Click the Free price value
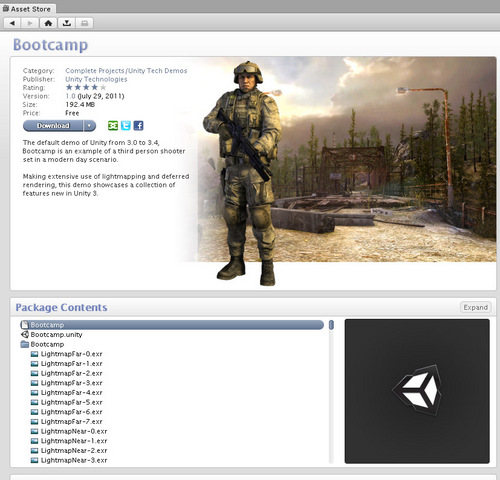This screenshot has width=500, height=480. click(72, 113)
